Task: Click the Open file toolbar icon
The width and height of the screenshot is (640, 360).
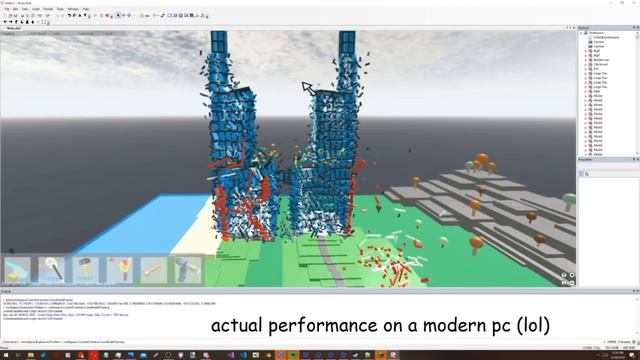Action: tap(10, 16)
